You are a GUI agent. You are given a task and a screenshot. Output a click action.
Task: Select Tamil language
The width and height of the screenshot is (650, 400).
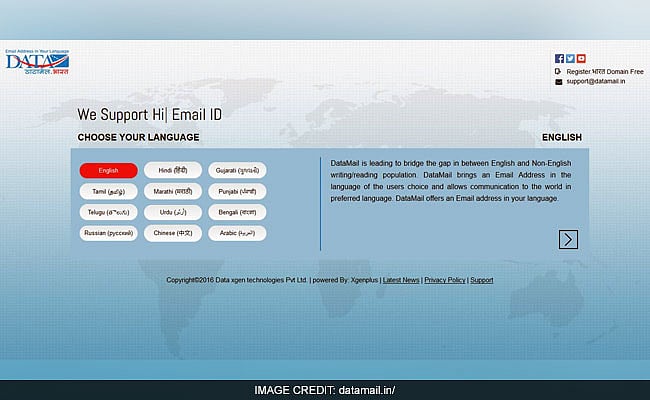[108, 190]
